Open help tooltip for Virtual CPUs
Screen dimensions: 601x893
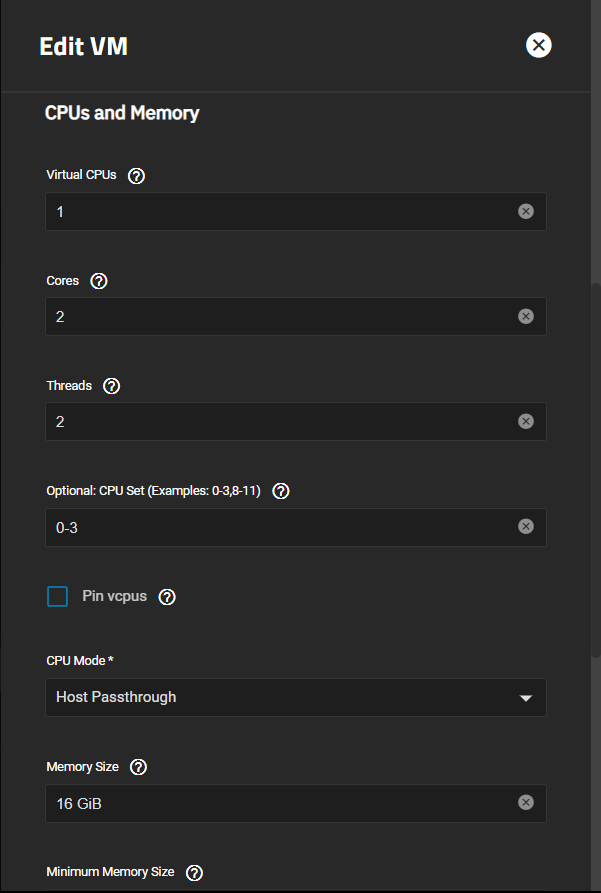coord(136,175)
